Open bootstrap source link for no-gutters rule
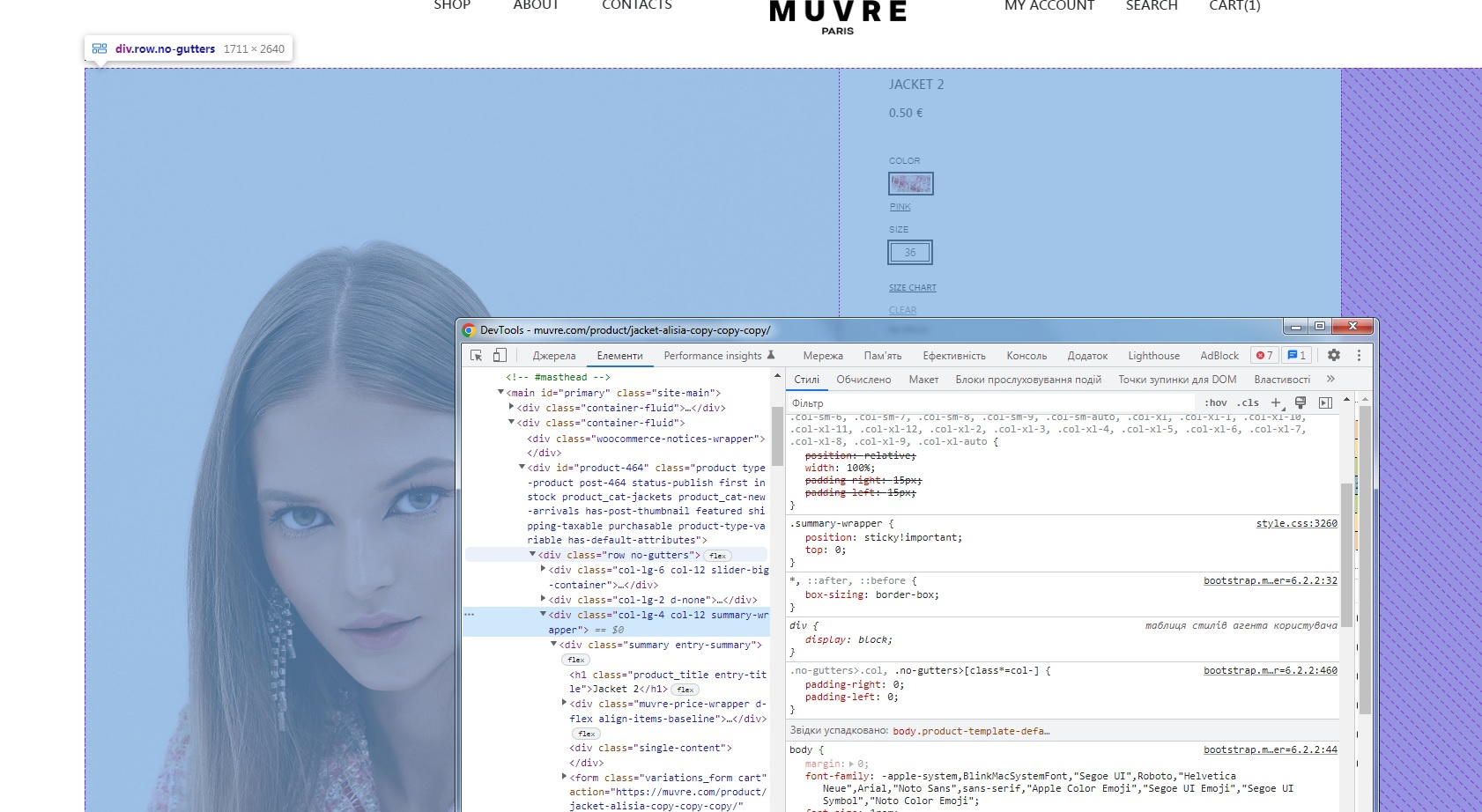1482x812 pixels. pos(1271,670)
